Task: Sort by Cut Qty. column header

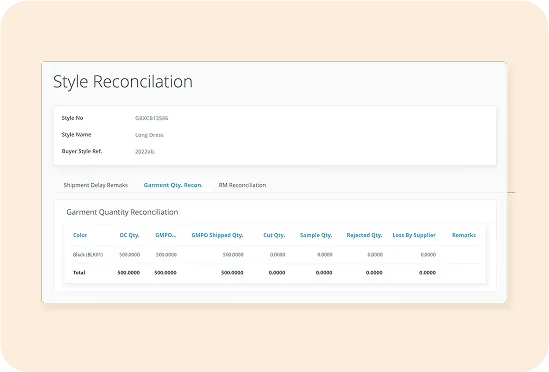Action: [x=274, y=235]
